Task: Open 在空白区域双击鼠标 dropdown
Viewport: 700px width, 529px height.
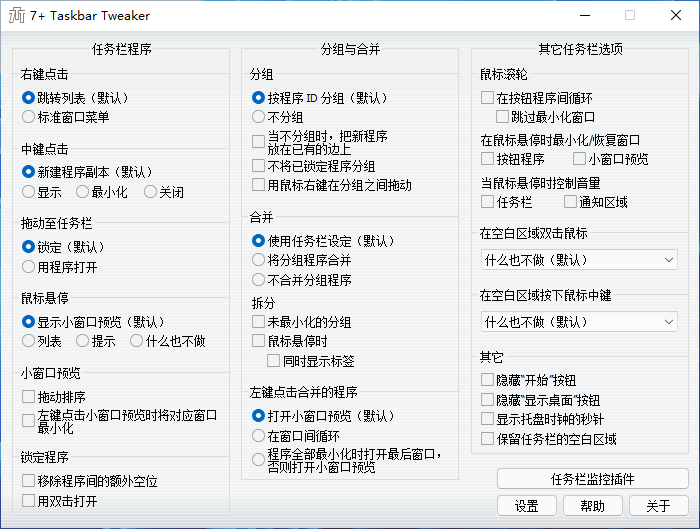Action: click(x=579, y=260)
